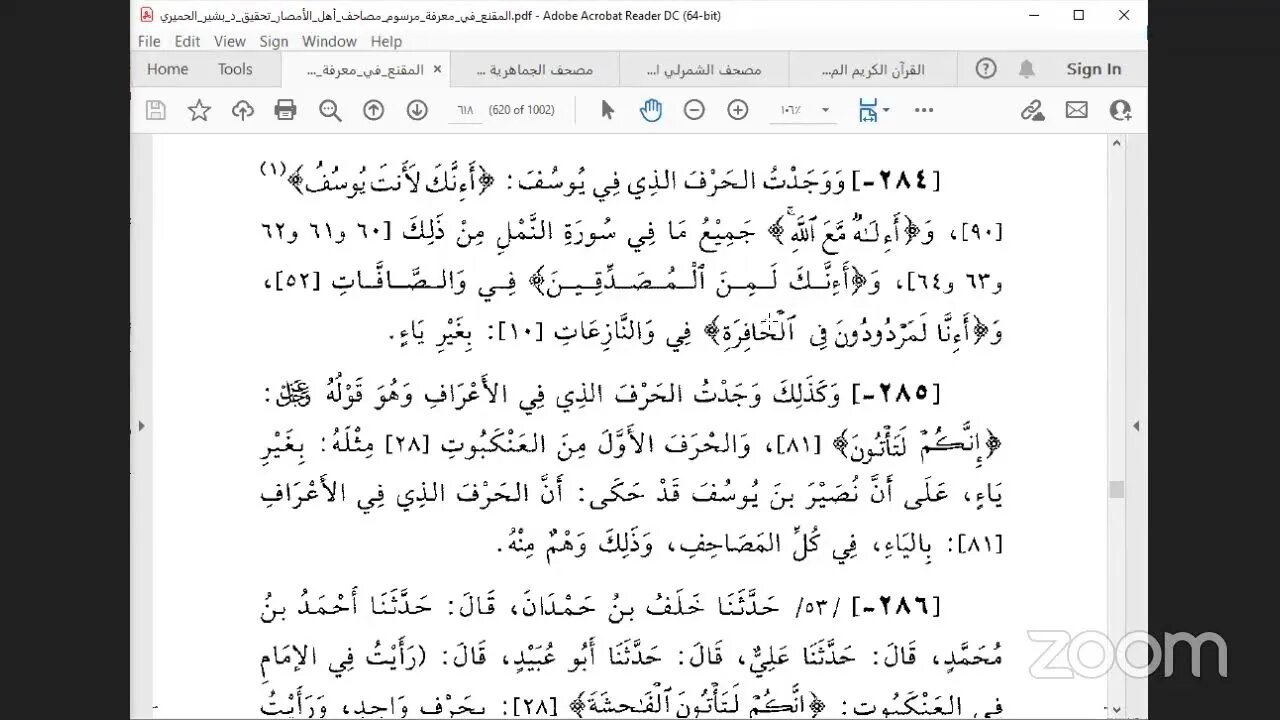Viewport: 1280px width, 720px height.
Task: Click paragraph number [٢٨٥-]
Action: [896, 393]
